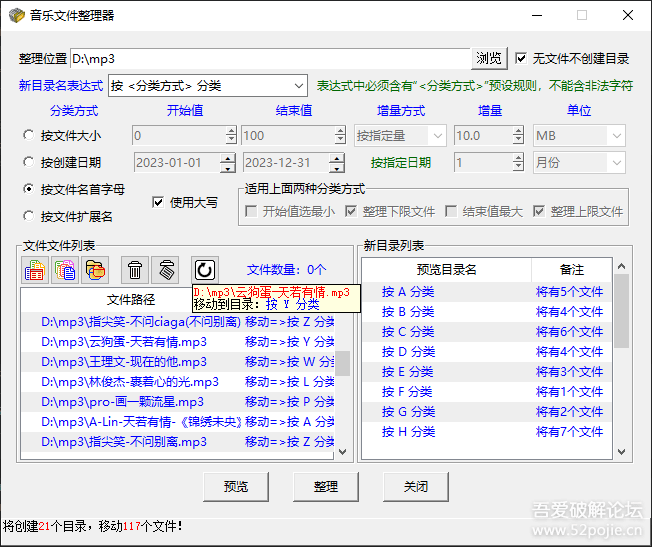Decrease end date 2023-12-31 spinner
This screenshot has height=547, width=652.
[337, 168]
